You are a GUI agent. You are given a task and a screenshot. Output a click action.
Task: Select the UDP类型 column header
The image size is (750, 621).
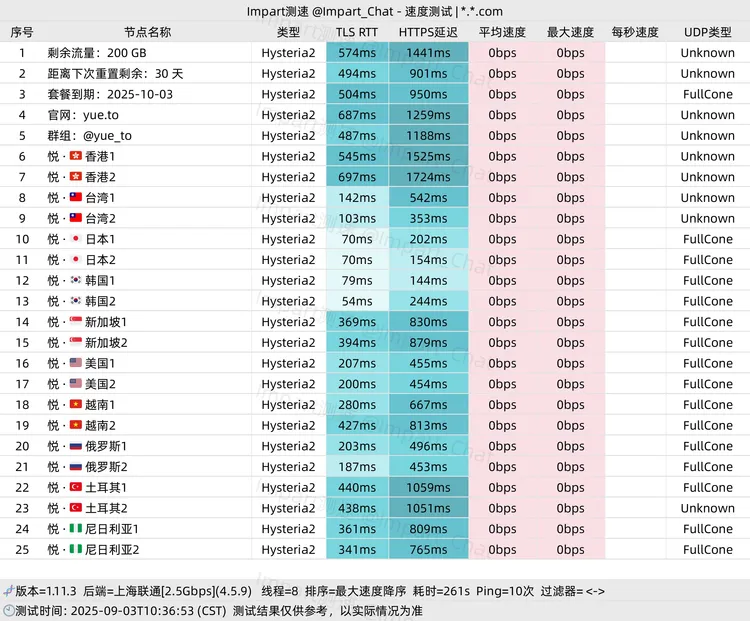707,32
